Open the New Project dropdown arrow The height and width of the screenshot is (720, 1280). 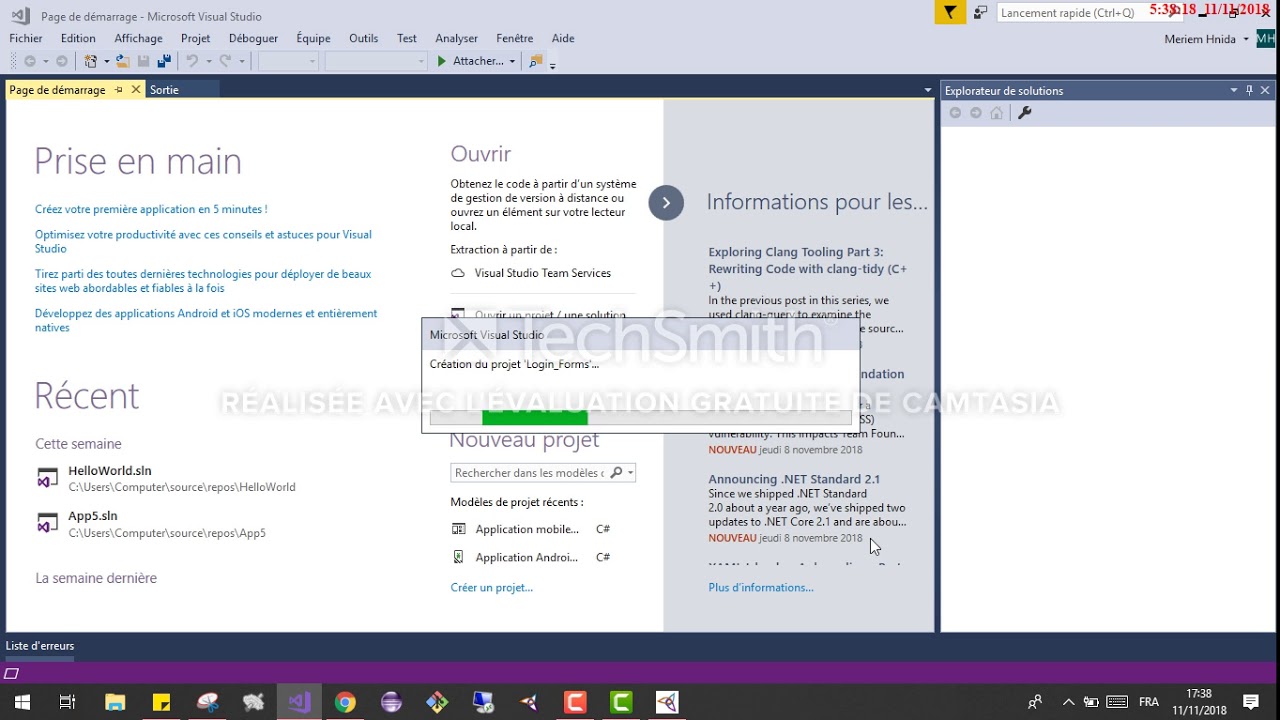107,61
